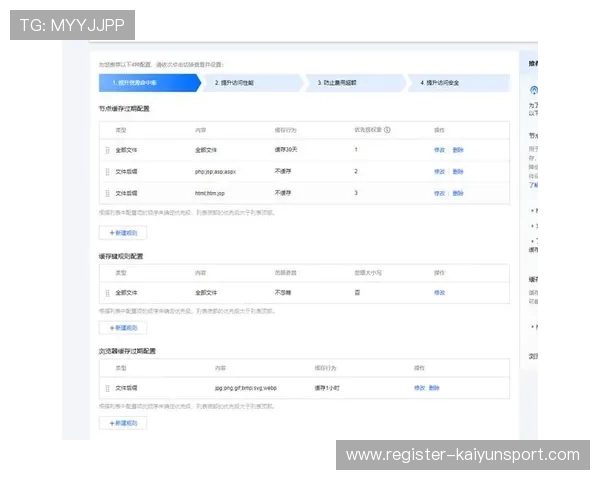Click 新建规则 under 缓存键规则配置
Screen dimensions: 600x480
pyautogui.click(x=123, y=328)
